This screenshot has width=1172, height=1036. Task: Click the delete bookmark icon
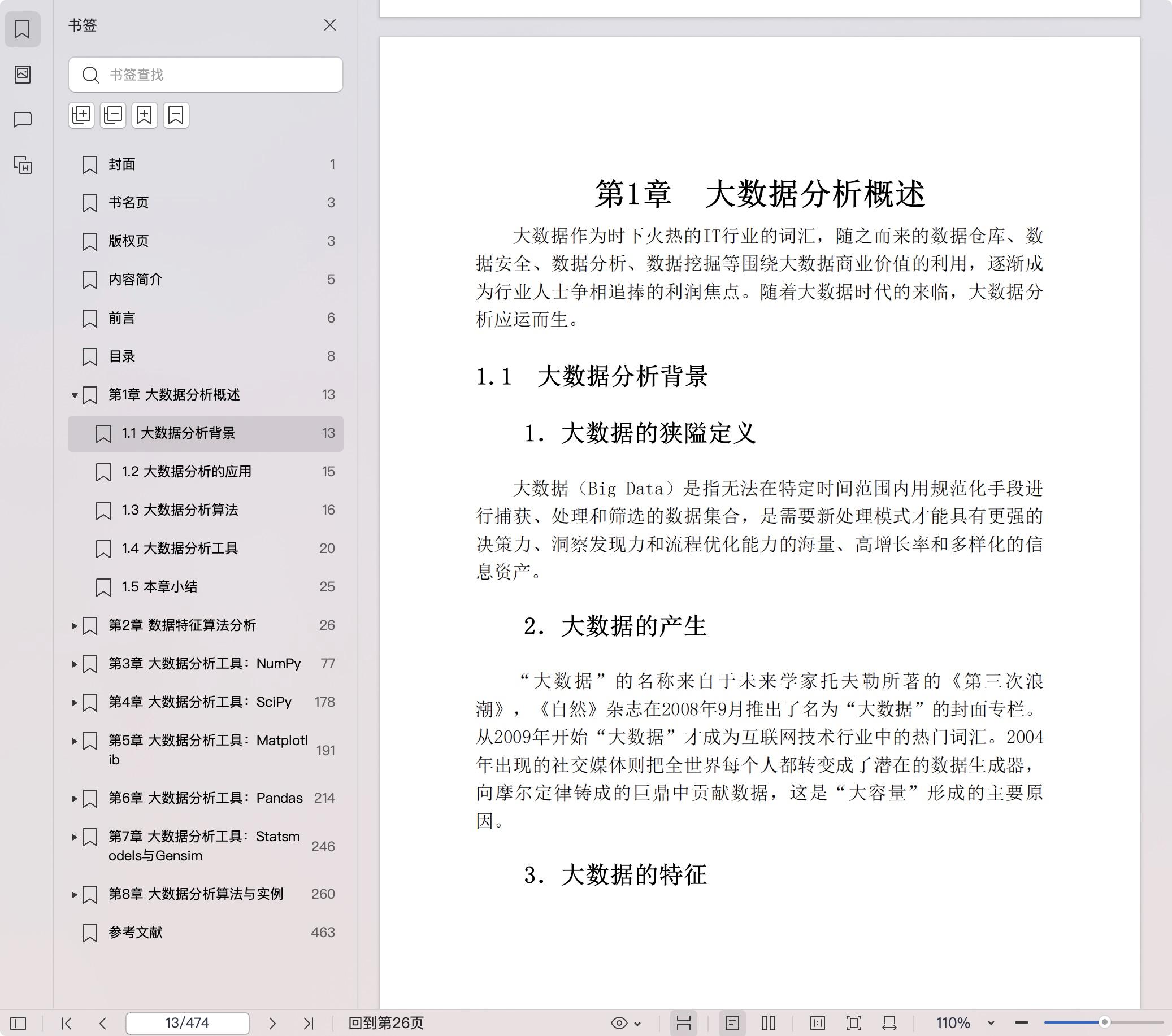[176, 115]
